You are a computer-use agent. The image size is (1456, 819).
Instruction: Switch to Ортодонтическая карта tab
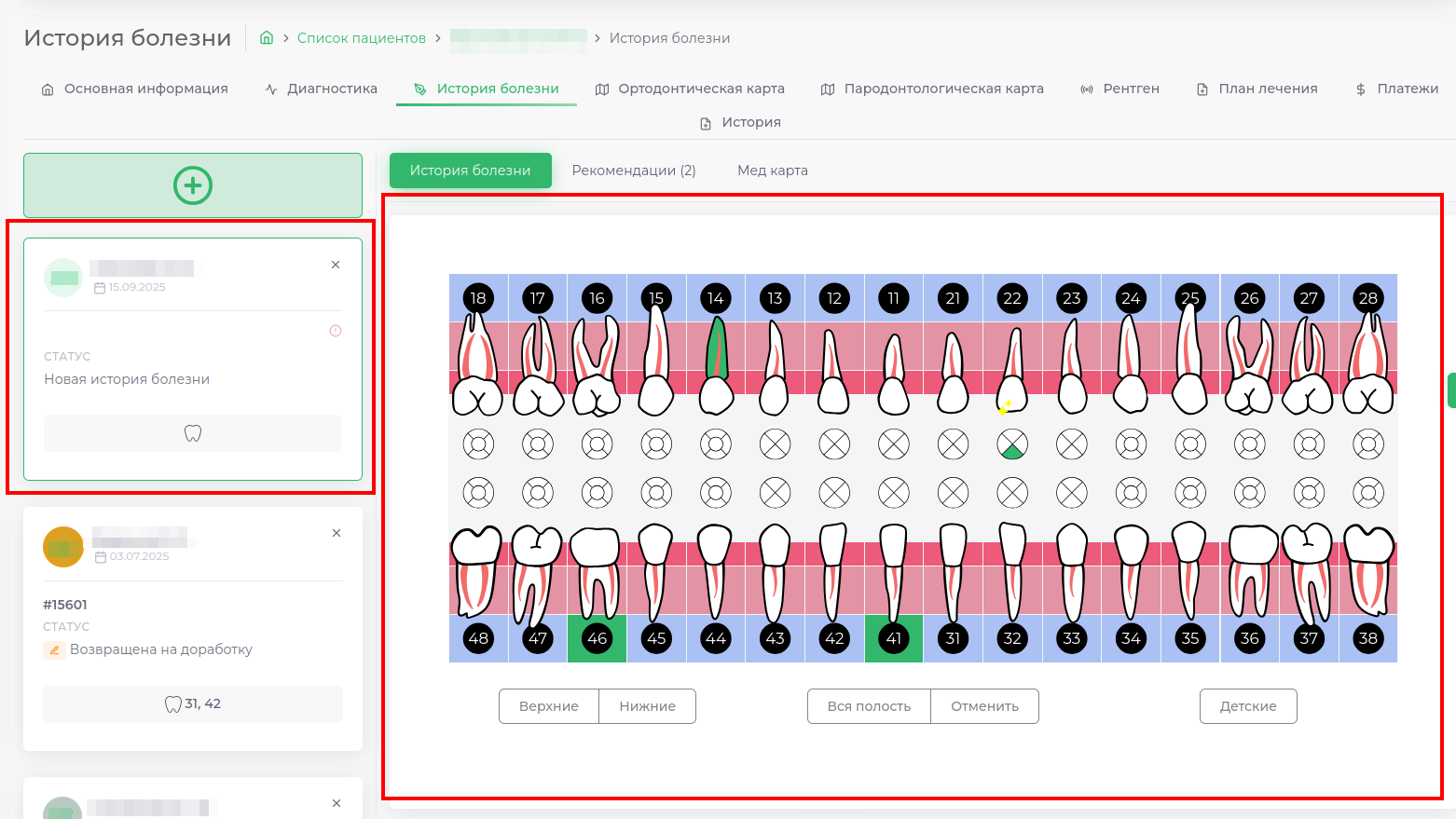[690, 89]
